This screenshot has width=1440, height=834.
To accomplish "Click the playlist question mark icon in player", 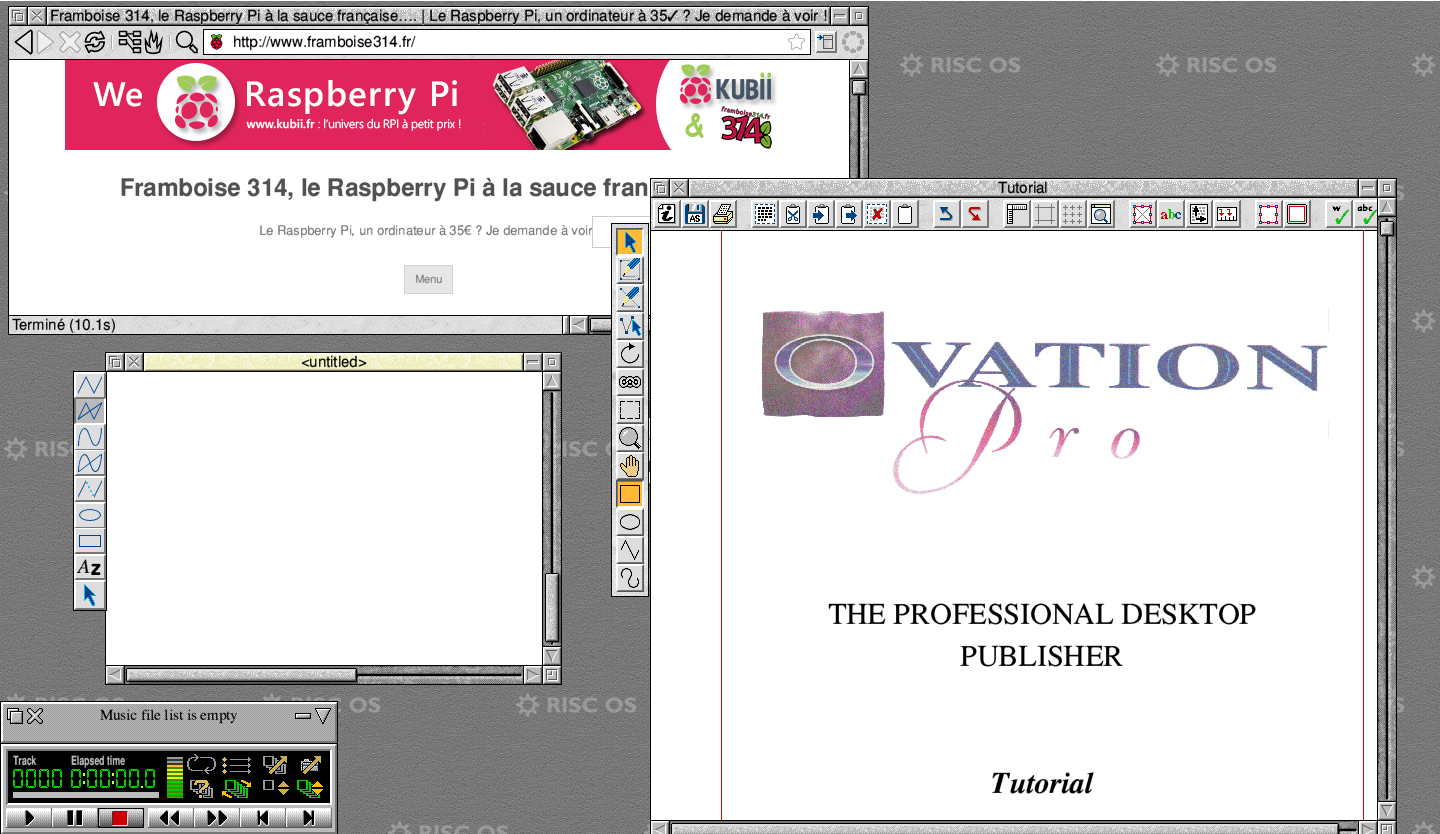I will click(x=201, y=788).
